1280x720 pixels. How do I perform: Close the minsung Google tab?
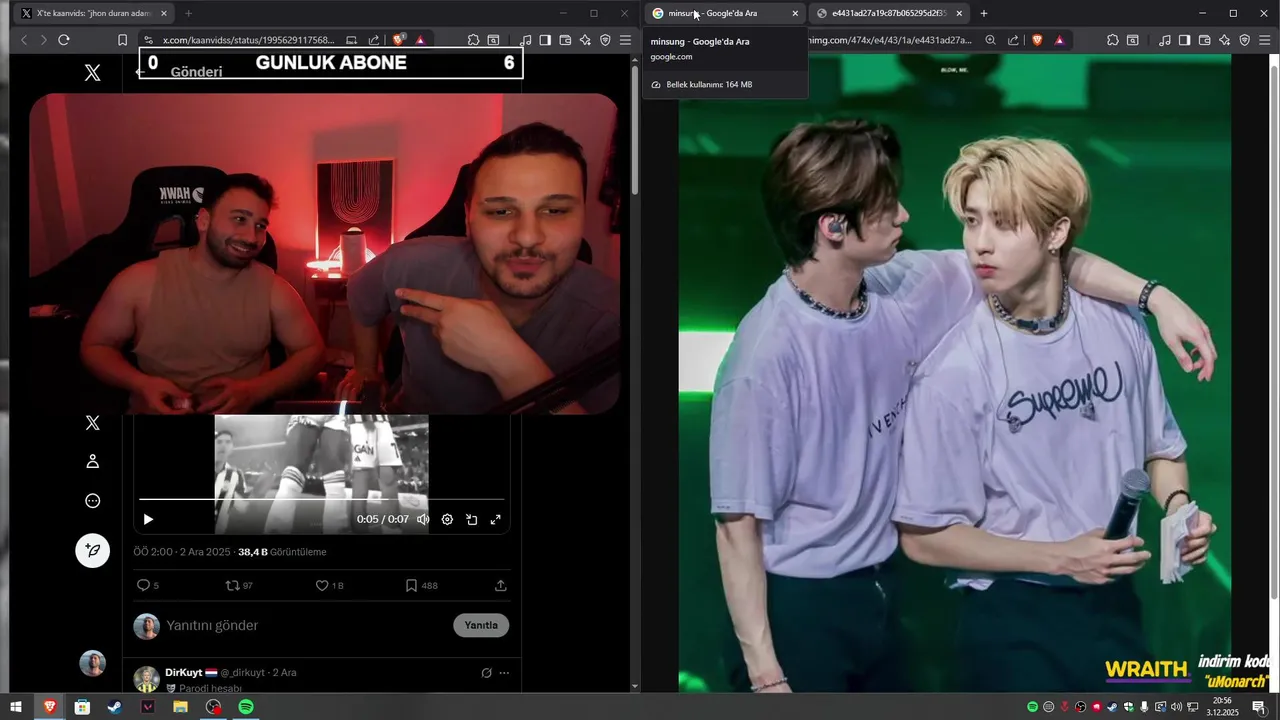point(795,13)
